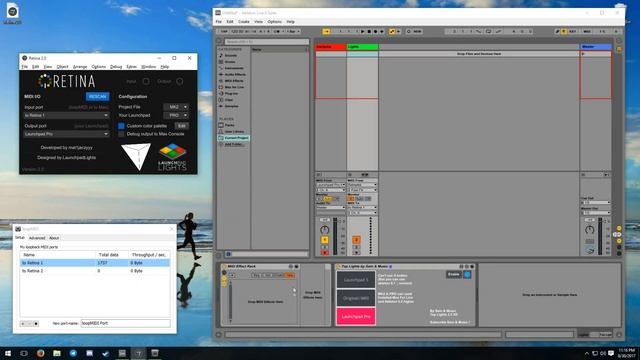Open Retina's Project File dropdown

click(176, 107)
